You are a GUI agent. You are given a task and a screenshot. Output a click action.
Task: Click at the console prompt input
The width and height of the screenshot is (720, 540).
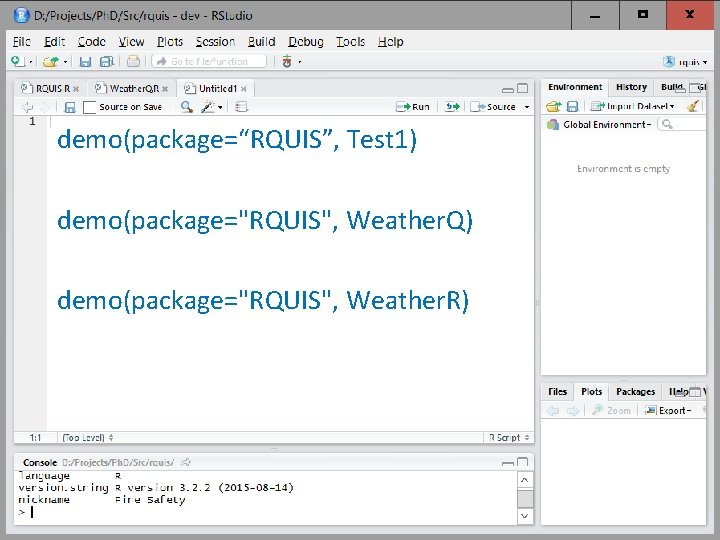pyautogui.click(x=266, y=512)
